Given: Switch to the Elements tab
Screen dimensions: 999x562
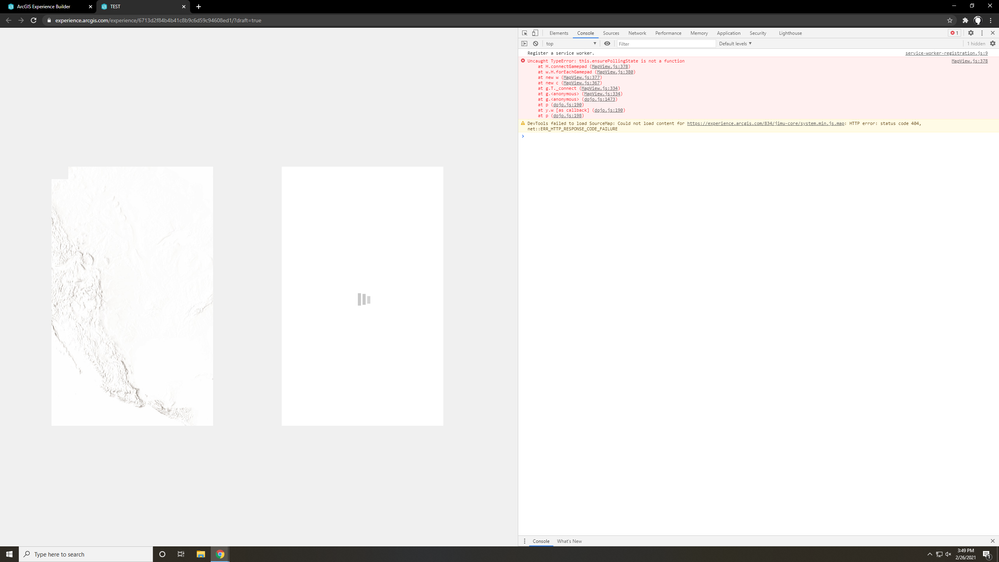Looking at the screenshot, I should pyautogui.click(x=559, y=33).
